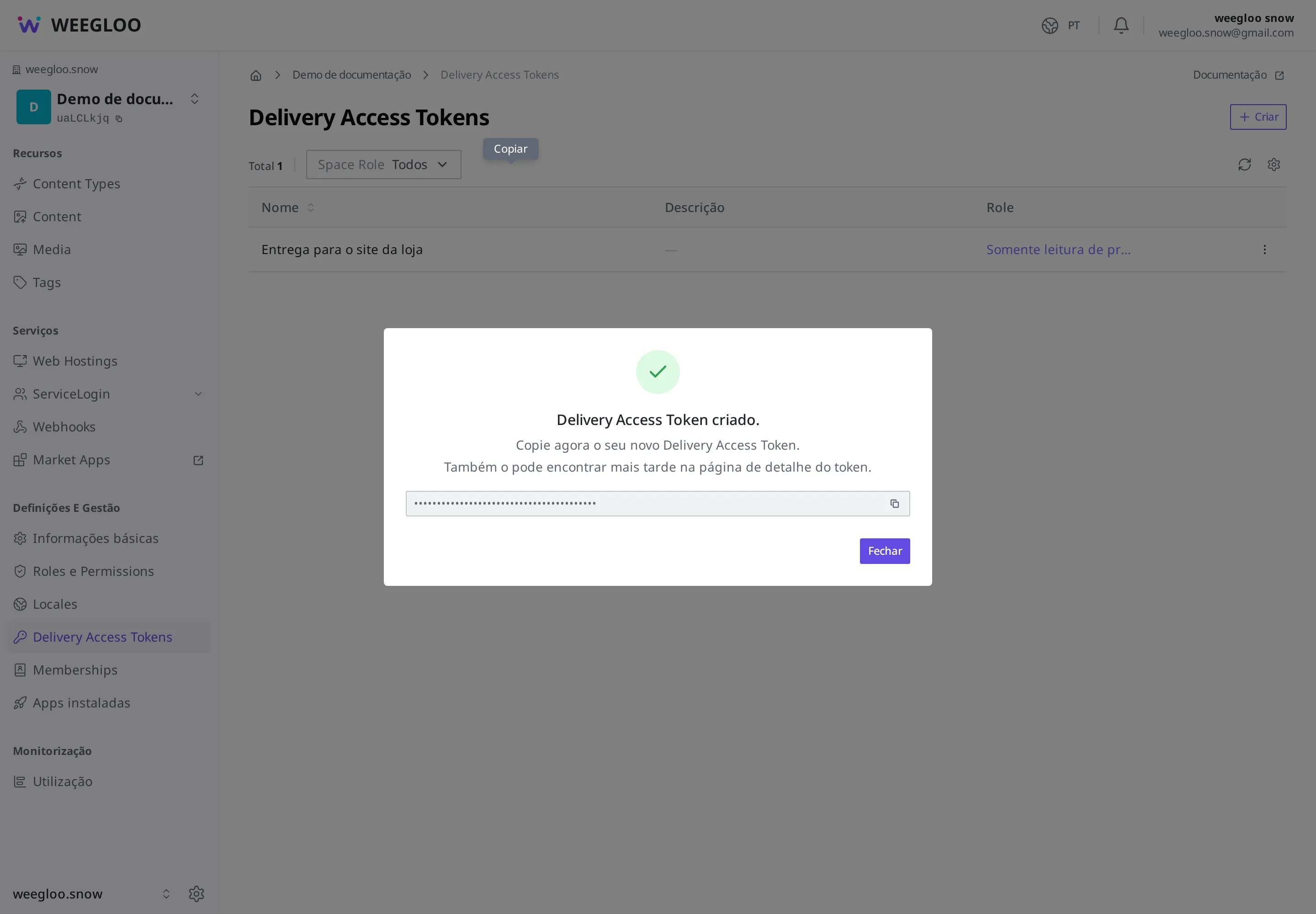Copy the token with the modal copy icon
1316x914 pixels.
coord(894,504)
